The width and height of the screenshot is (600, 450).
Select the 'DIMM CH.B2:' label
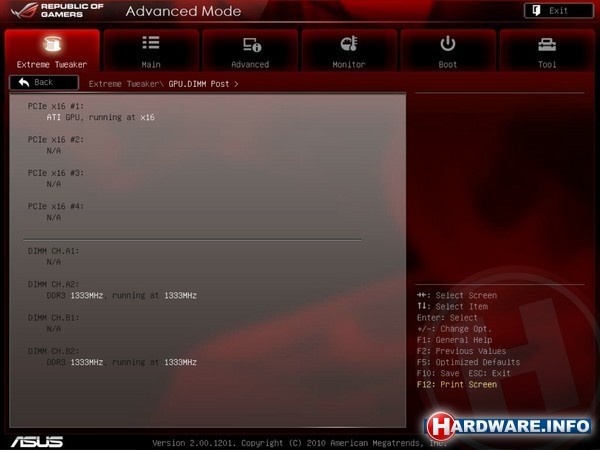tap(53, 351)
